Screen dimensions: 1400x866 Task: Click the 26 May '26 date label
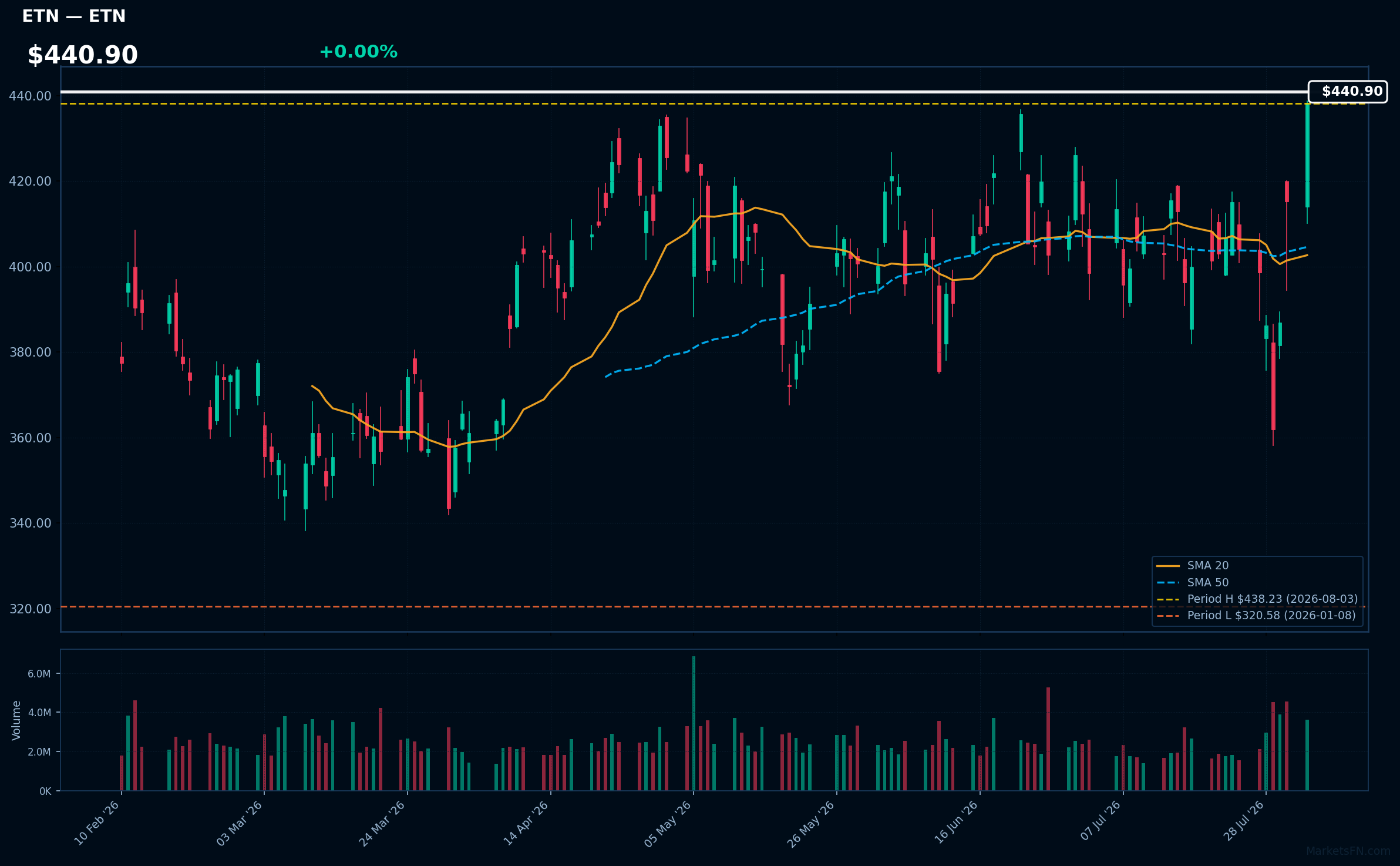point(811,823)
